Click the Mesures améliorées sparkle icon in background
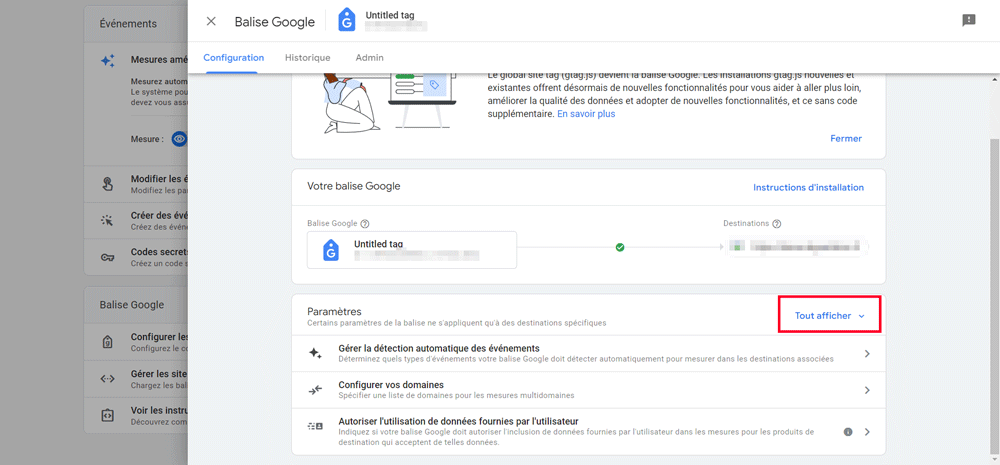Screen dimensions: 1000x465 pyautogui.click(x=108, y=61)
